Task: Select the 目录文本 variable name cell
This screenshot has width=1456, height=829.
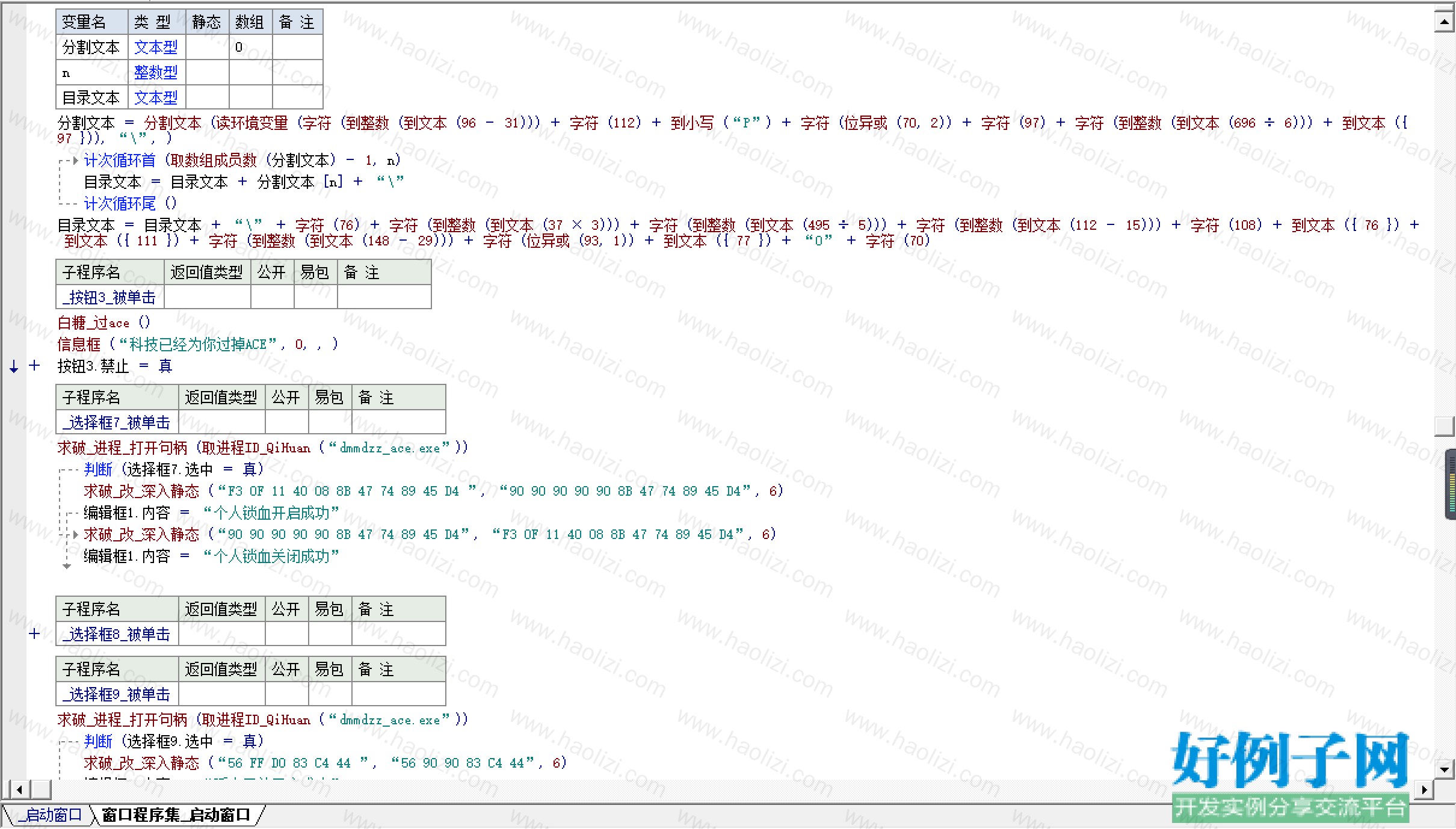Action: (92, 97)
